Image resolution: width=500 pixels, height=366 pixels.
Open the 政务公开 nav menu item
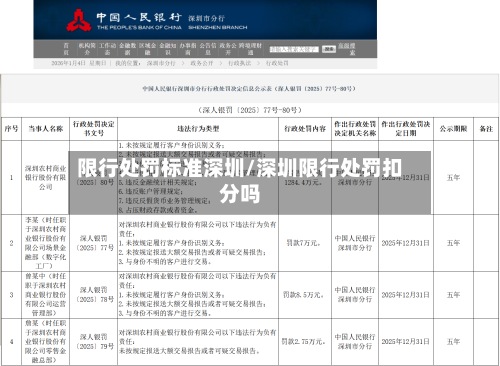point(228,49)
